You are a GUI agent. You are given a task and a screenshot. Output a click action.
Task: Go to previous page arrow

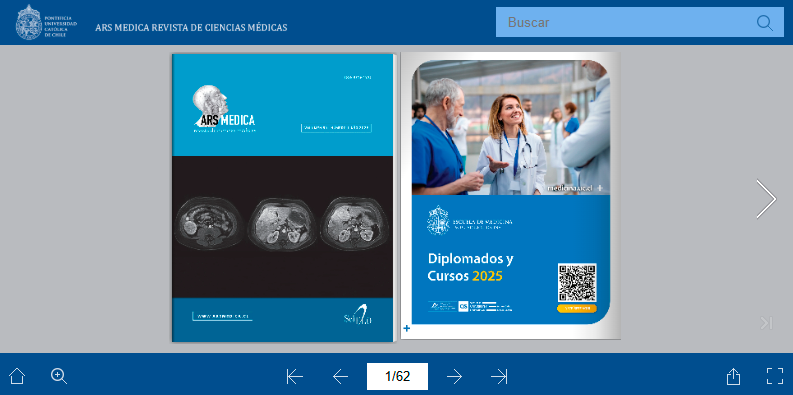tap(340, 376)
